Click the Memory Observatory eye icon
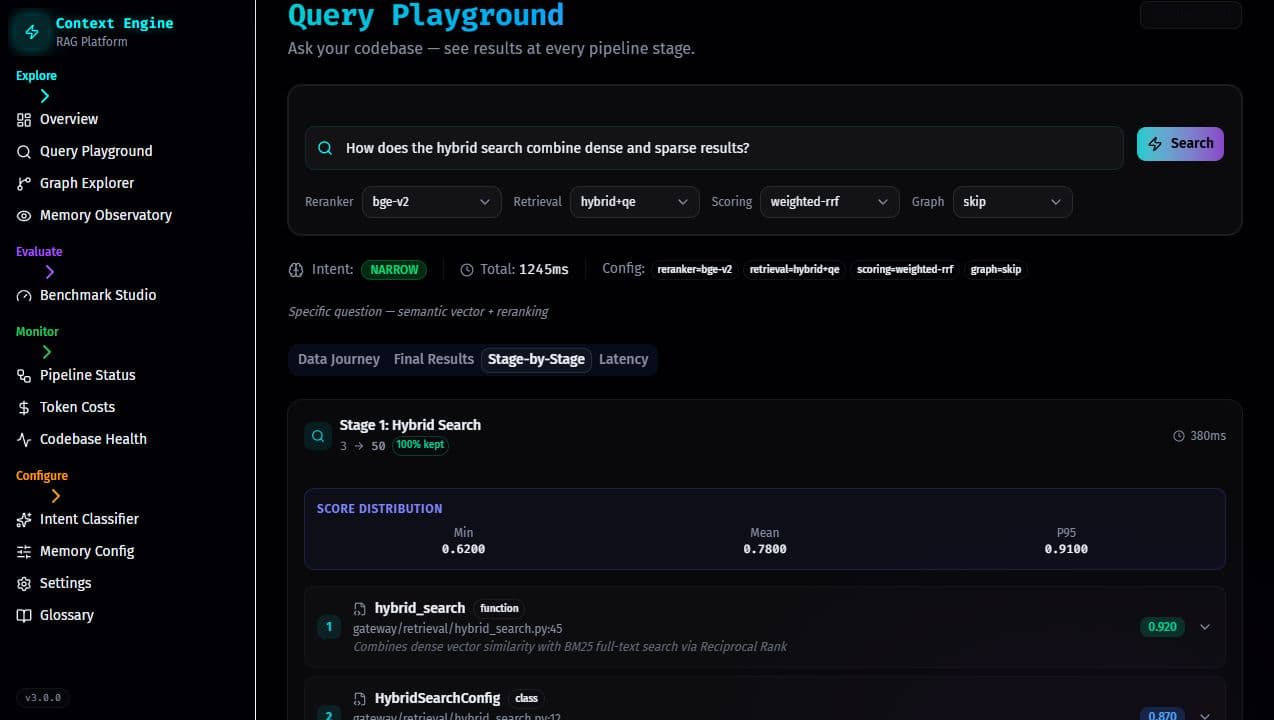The image size is (1274, 720). [24, 216]
